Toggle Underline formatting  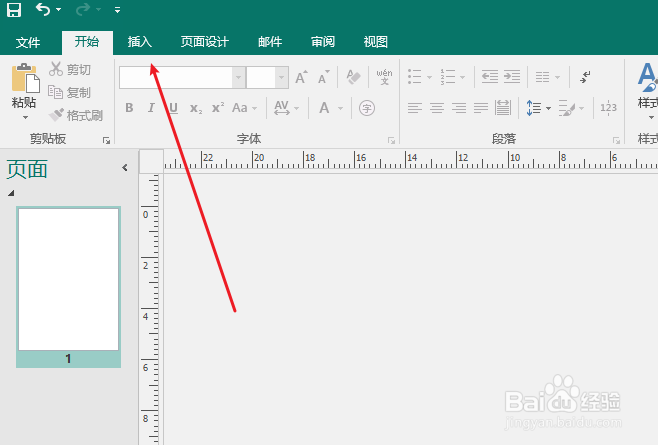click(x=173, y=108)
